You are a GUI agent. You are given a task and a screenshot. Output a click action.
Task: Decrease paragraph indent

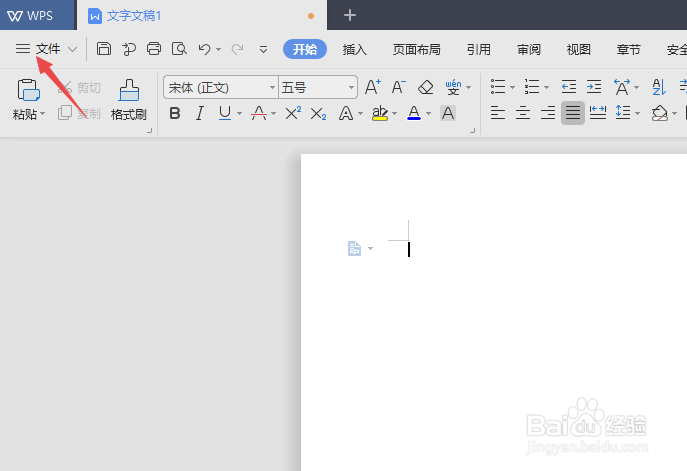pos(569,87)
